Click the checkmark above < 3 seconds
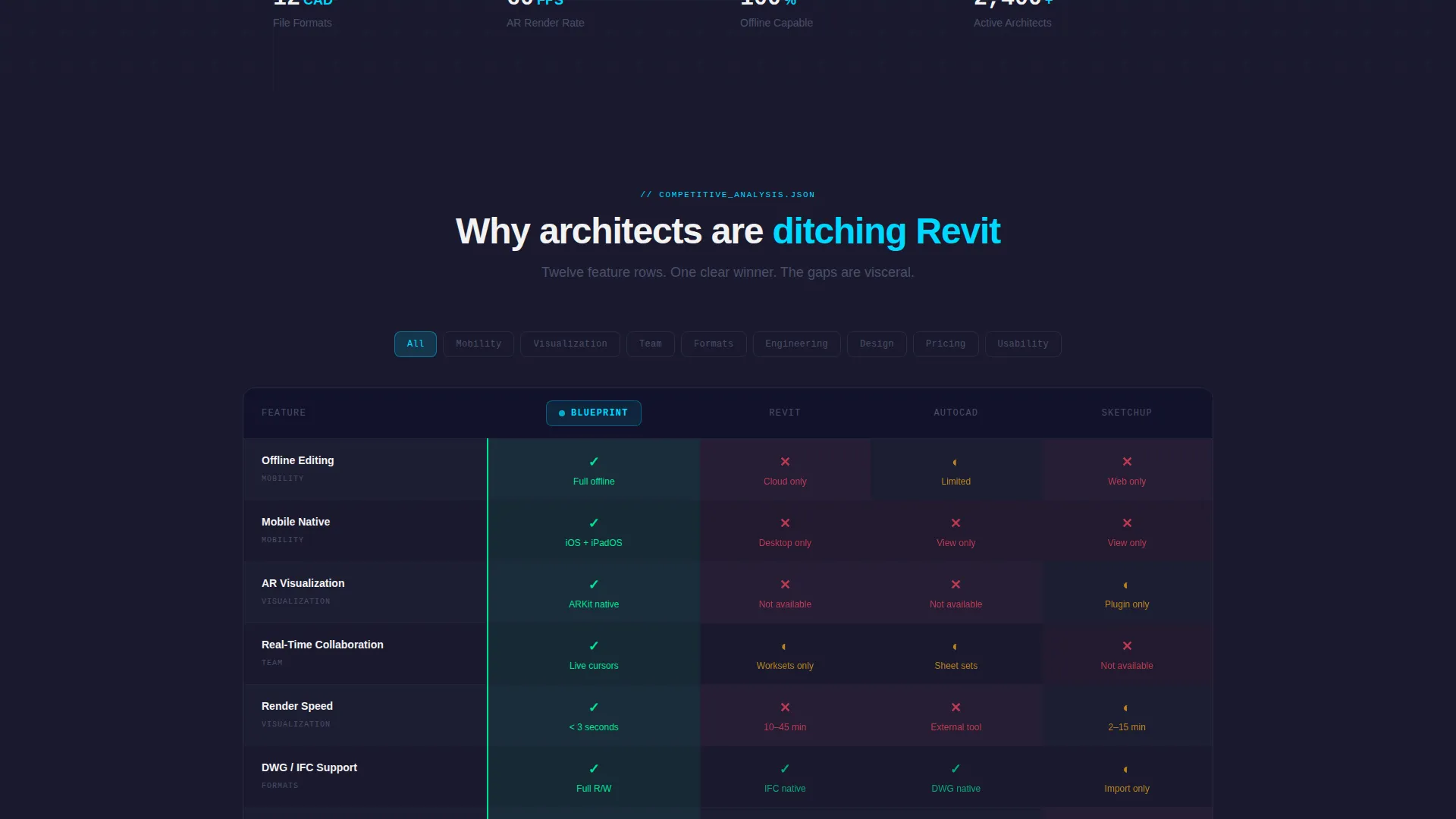Viewport: 1456px width, 819px height. (x=594, y=708)
